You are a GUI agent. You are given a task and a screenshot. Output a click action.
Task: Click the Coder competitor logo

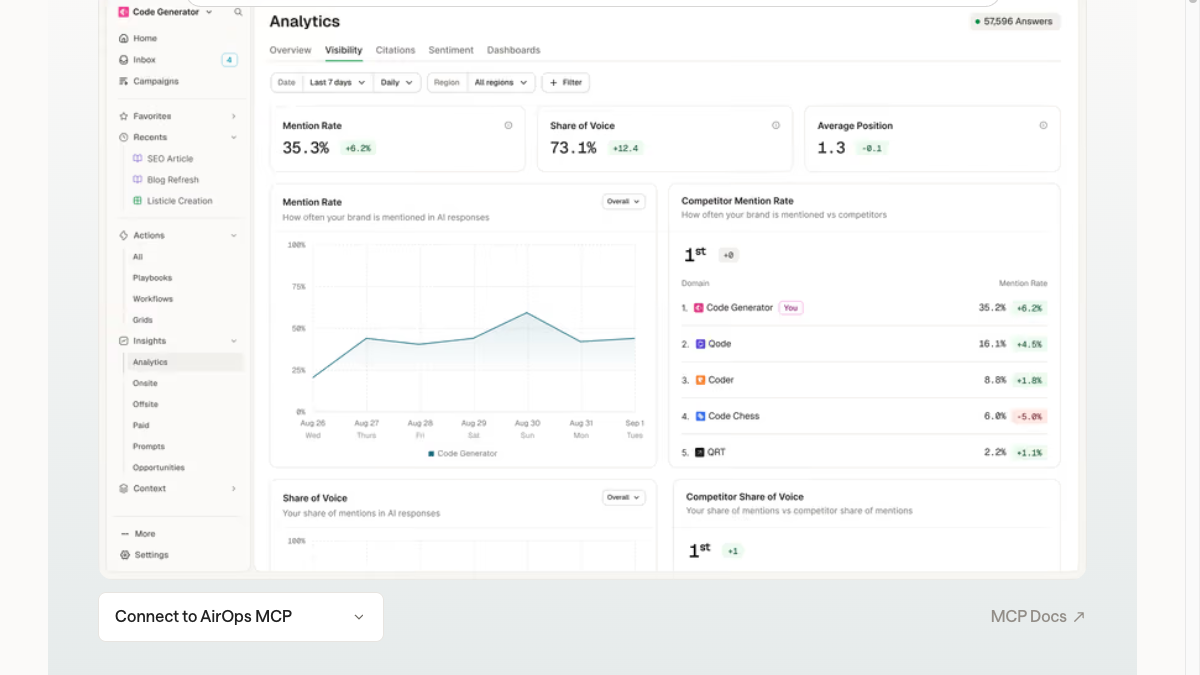point(700,380)
